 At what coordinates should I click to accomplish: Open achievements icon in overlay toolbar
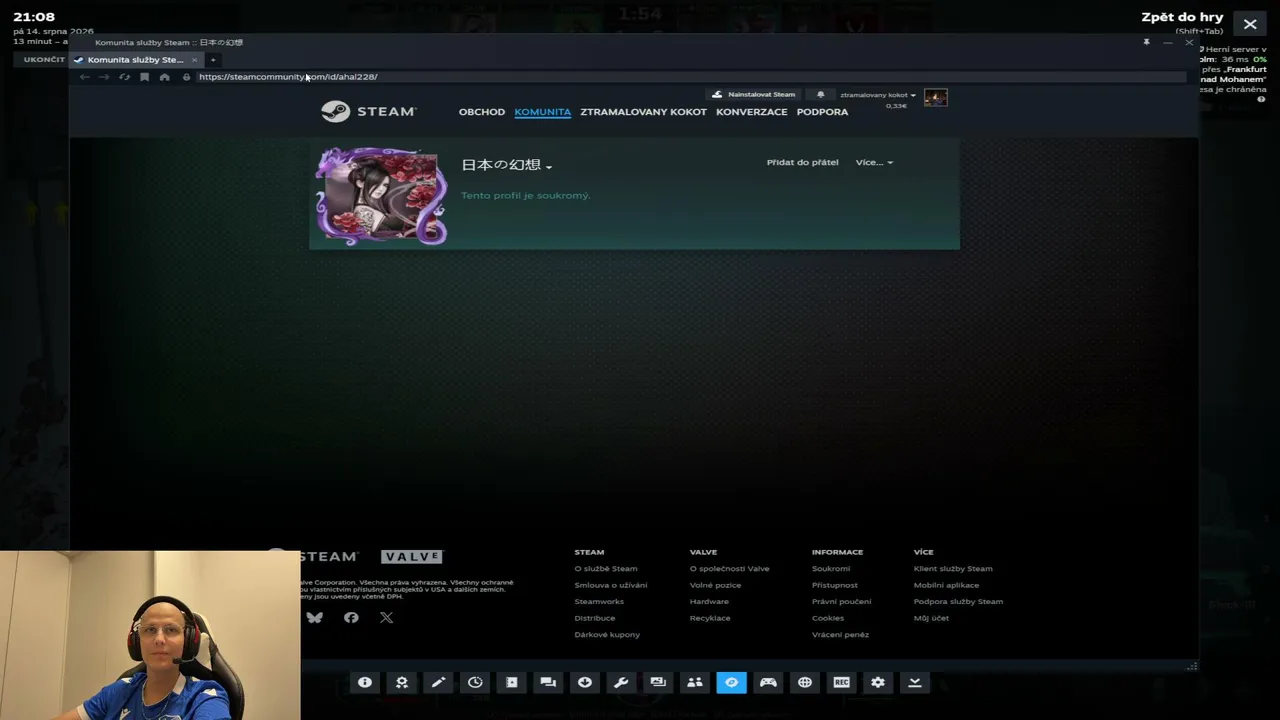(402, 682)
